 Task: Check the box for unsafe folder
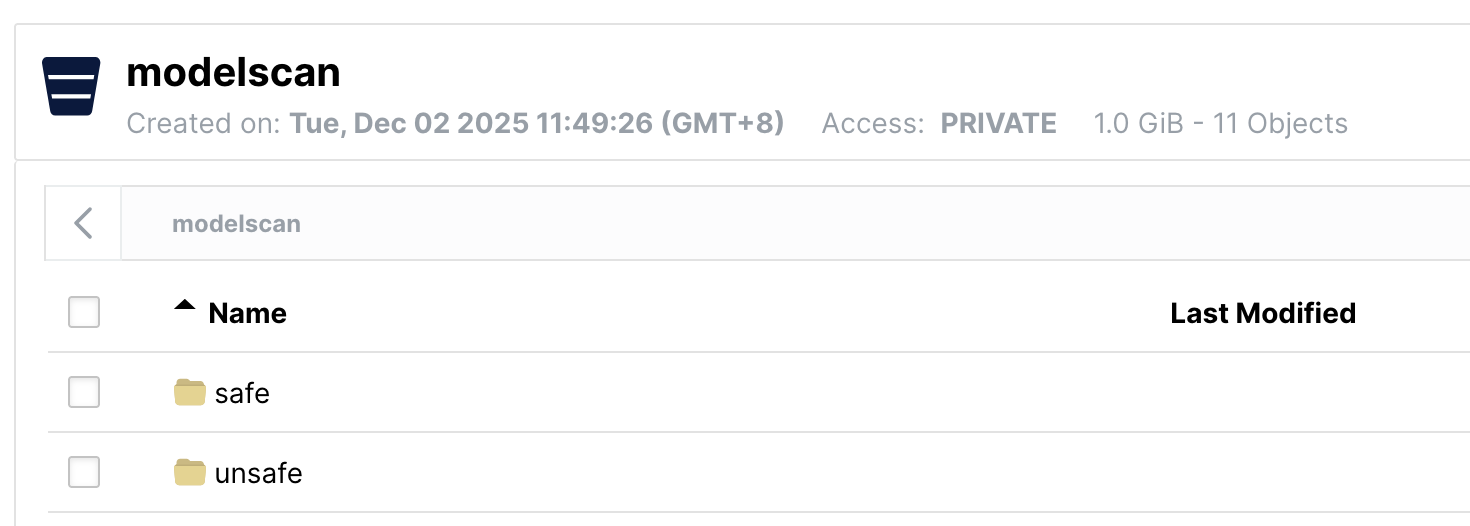click(84, 473)
